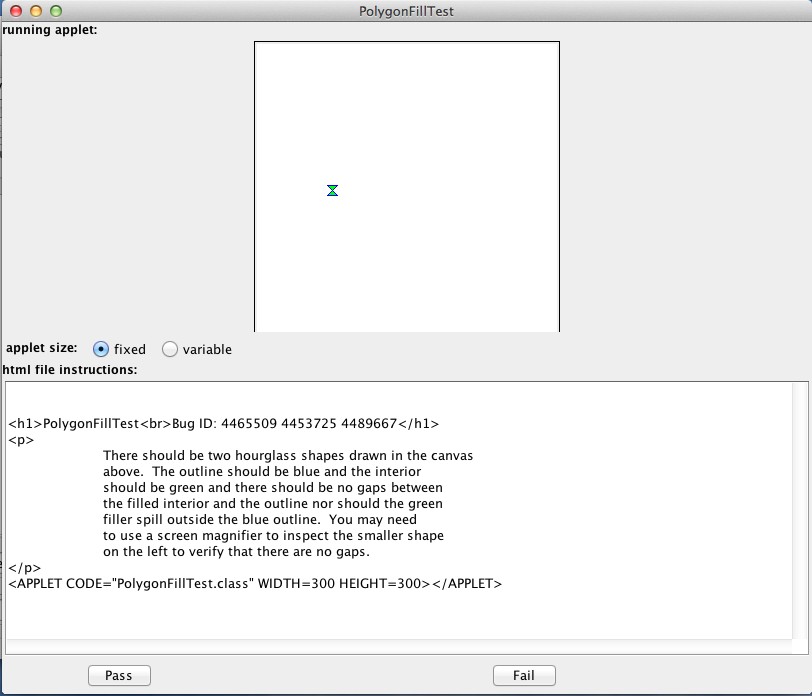Screen dimensions: 812x696
Task: Click the "running applet:" label
Action: tap(50, 29)
